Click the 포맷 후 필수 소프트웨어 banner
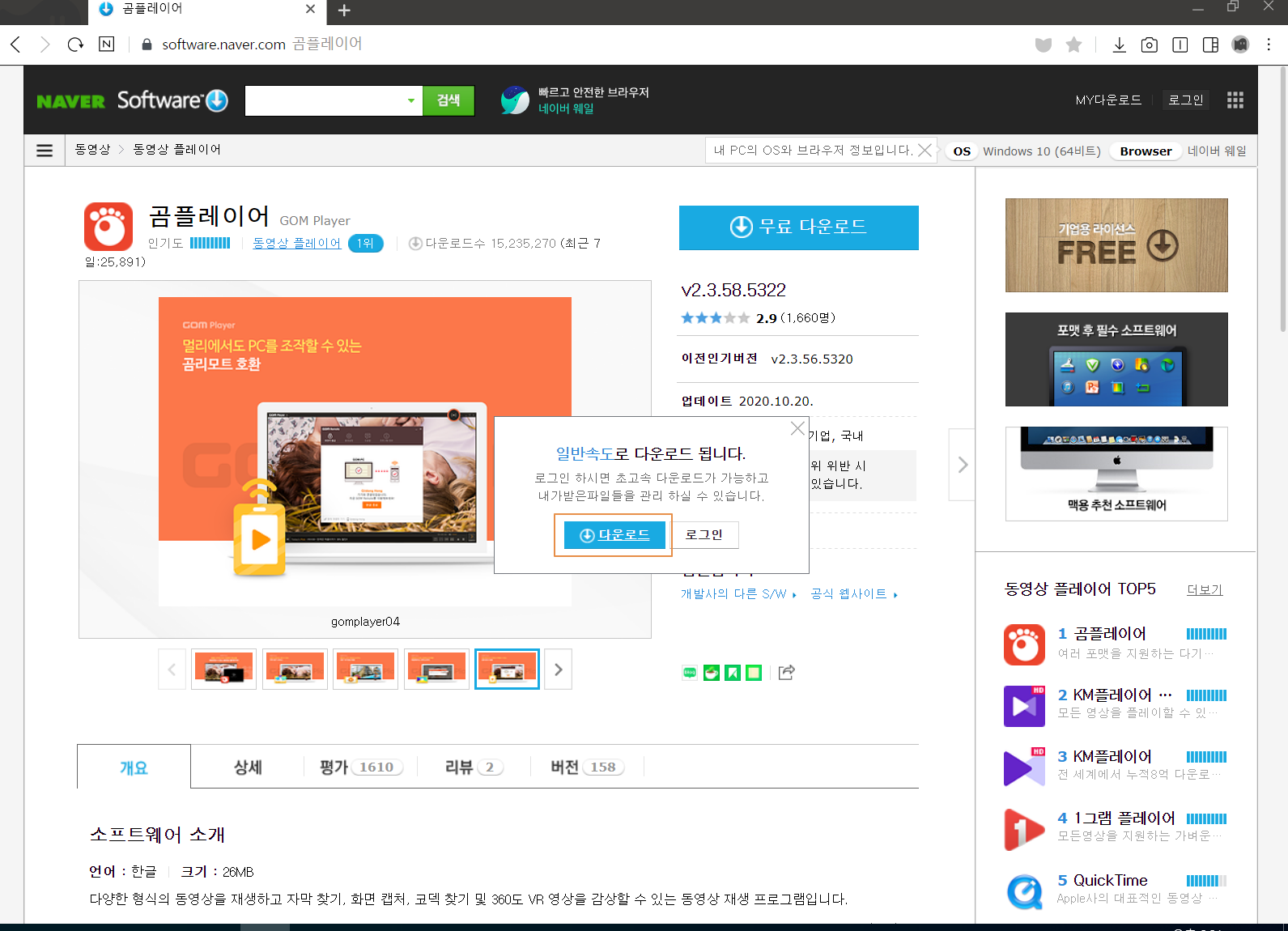Viewport: 1288px width, 931px height. click(x=1116, y=359)
